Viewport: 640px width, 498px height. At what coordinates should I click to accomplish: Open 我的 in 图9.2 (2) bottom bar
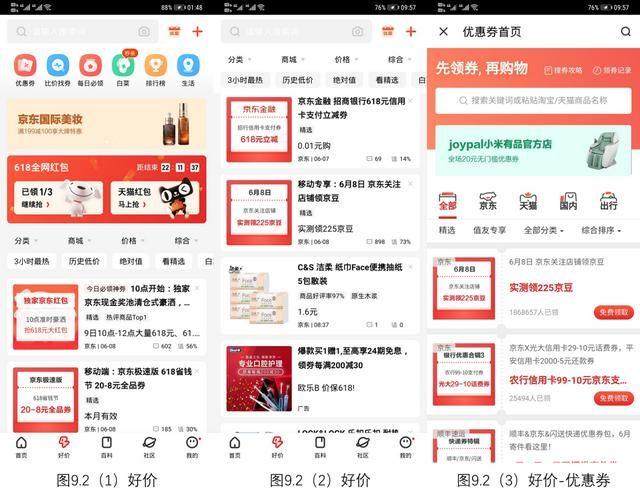406,447
